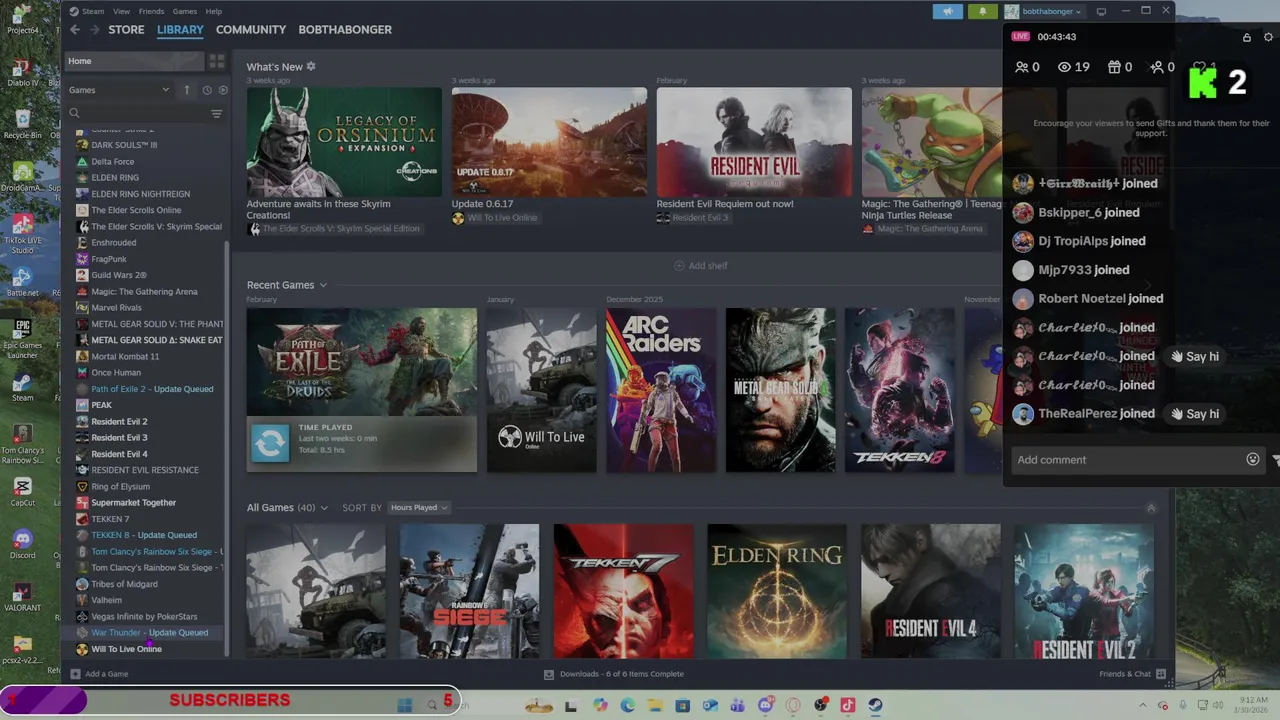Screen dimensions: 1280x720
Task: Open the Discord desktop shortcut
Action: 22,545
